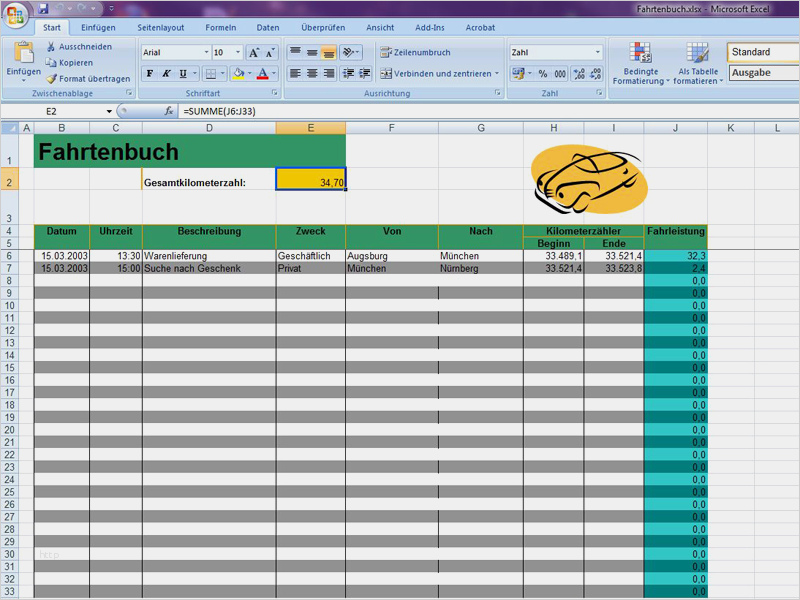
Task: Open Bedingte Formatierung
Action: pyautogui.click(x=640, y=64)
